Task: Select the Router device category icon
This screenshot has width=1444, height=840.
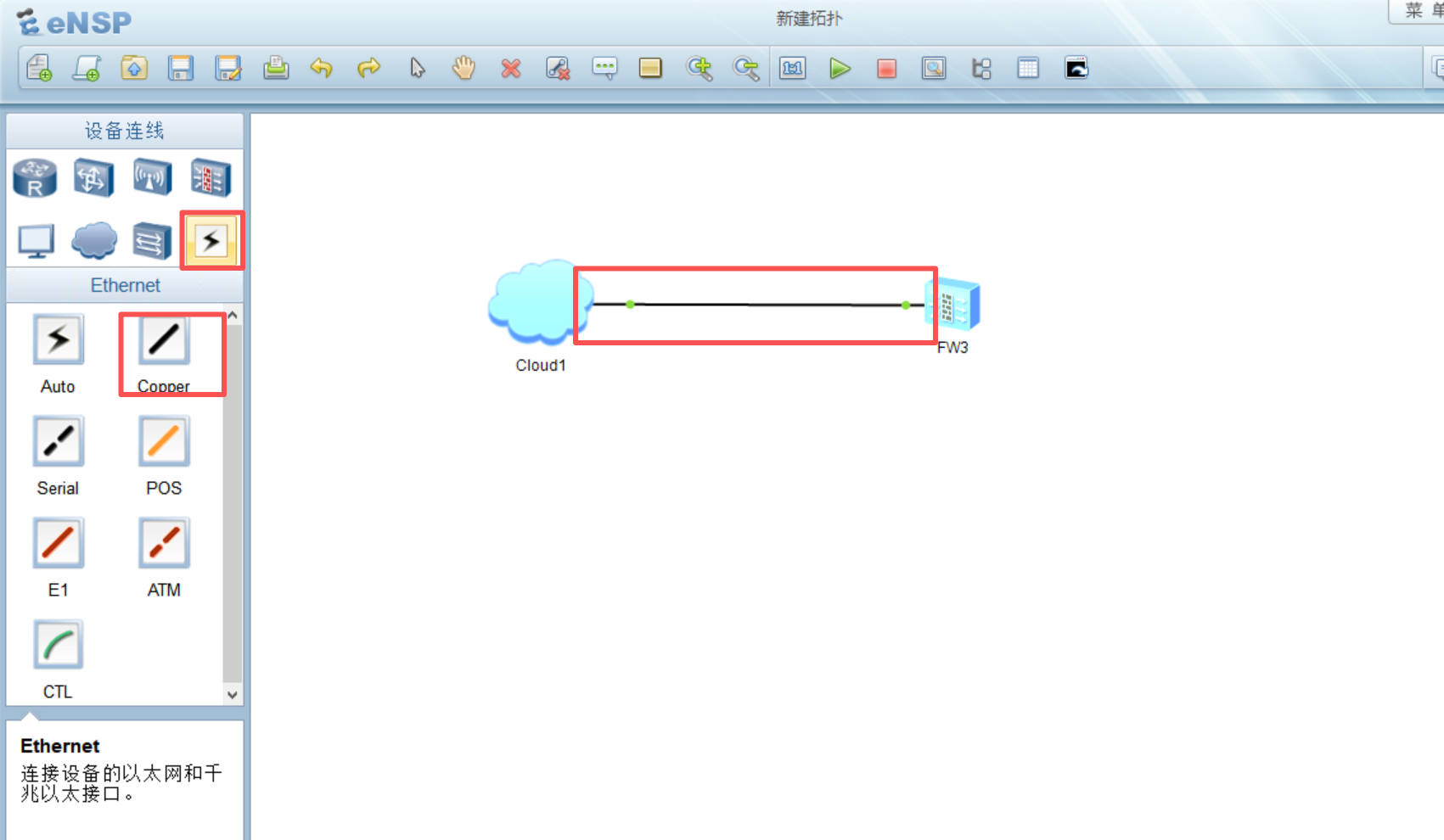Action: (x=35, y=178)
